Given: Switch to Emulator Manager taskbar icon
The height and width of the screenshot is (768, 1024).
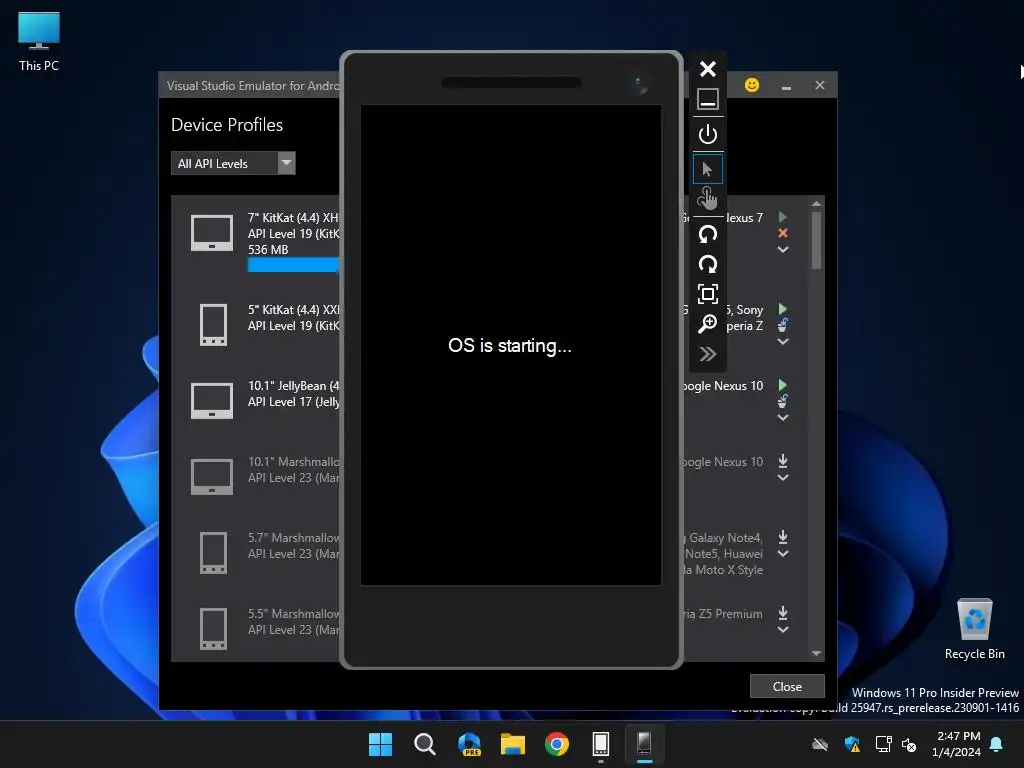Looking at the screenshot, I should (x=601, y=744).
